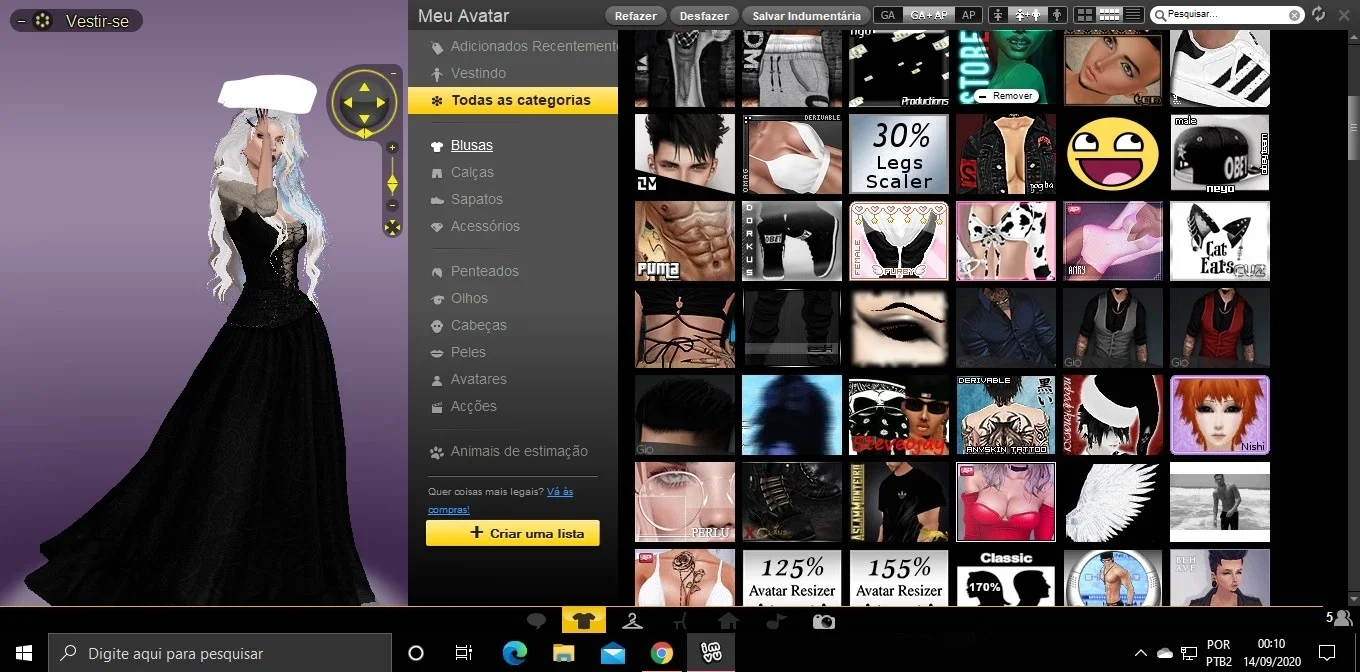Screen dimensions: 1360x672
Task: Click the Salvar Indumentária button
Action: pos(806,15)
